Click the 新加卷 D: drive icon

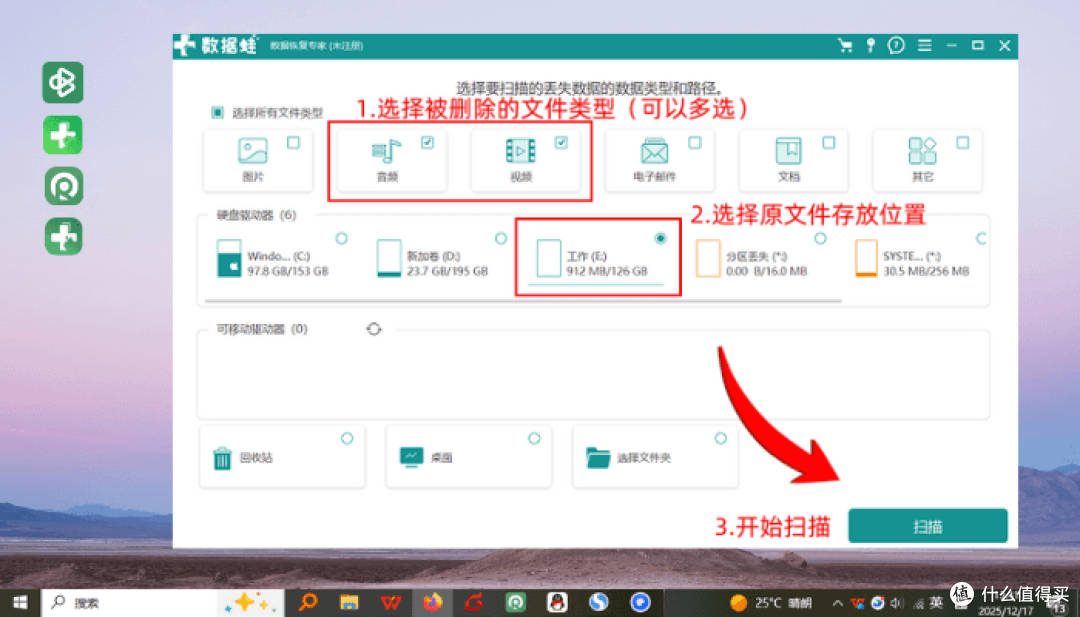tap(388, 258)
